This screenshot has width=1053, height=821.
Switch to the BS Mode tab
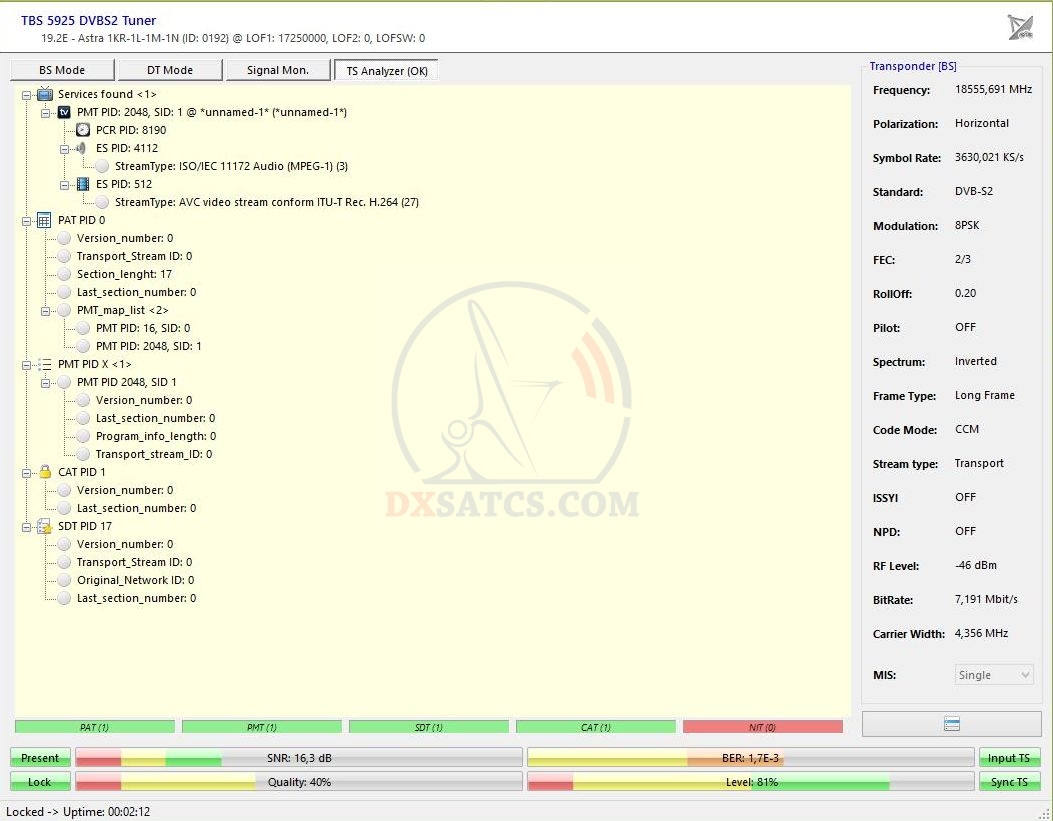point(62,70)
